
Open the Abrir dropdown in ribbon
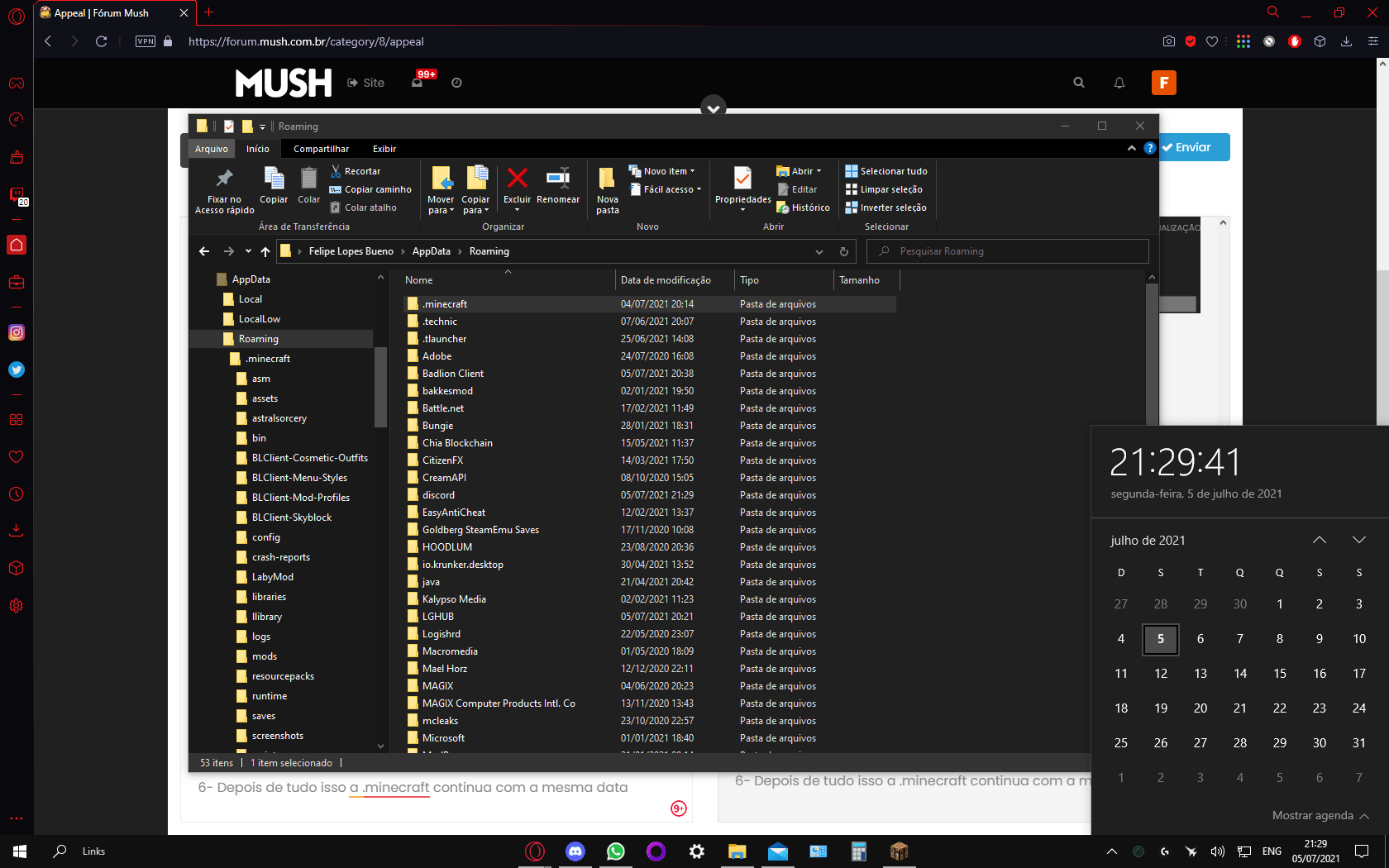tap(799, 171)
